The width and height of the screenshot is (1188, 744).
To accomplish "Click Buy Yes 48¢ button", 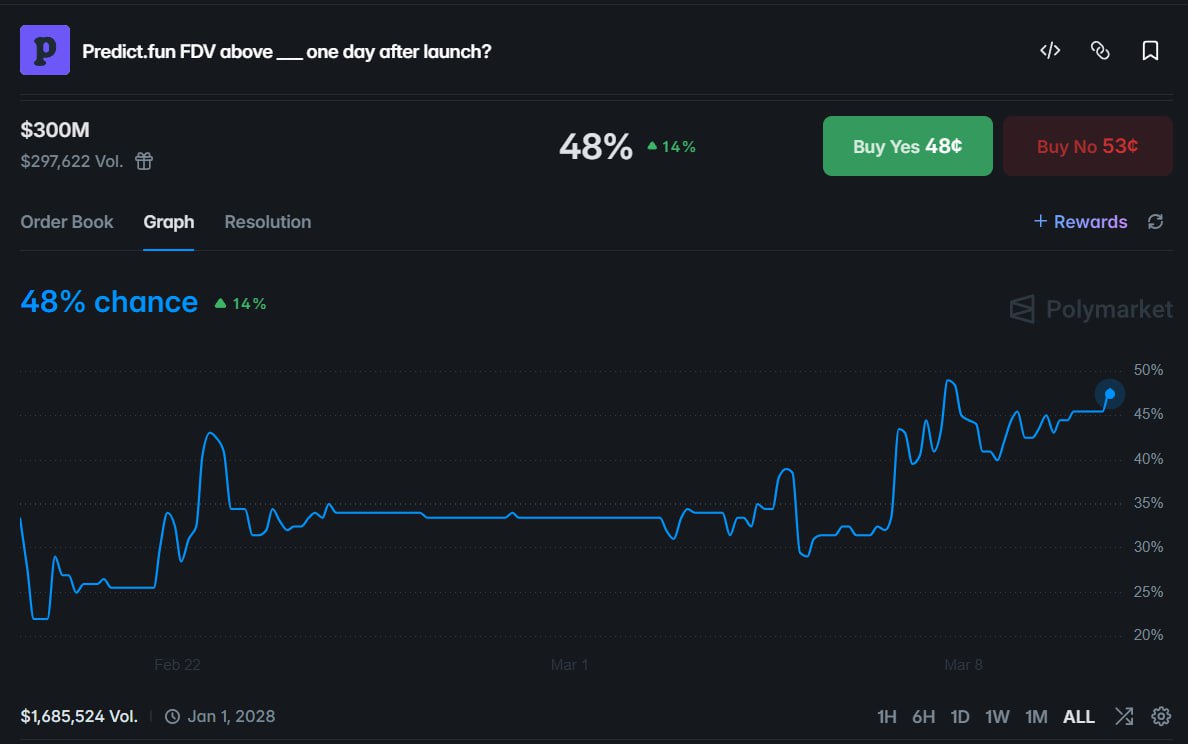I will click(x=907, y=146).
